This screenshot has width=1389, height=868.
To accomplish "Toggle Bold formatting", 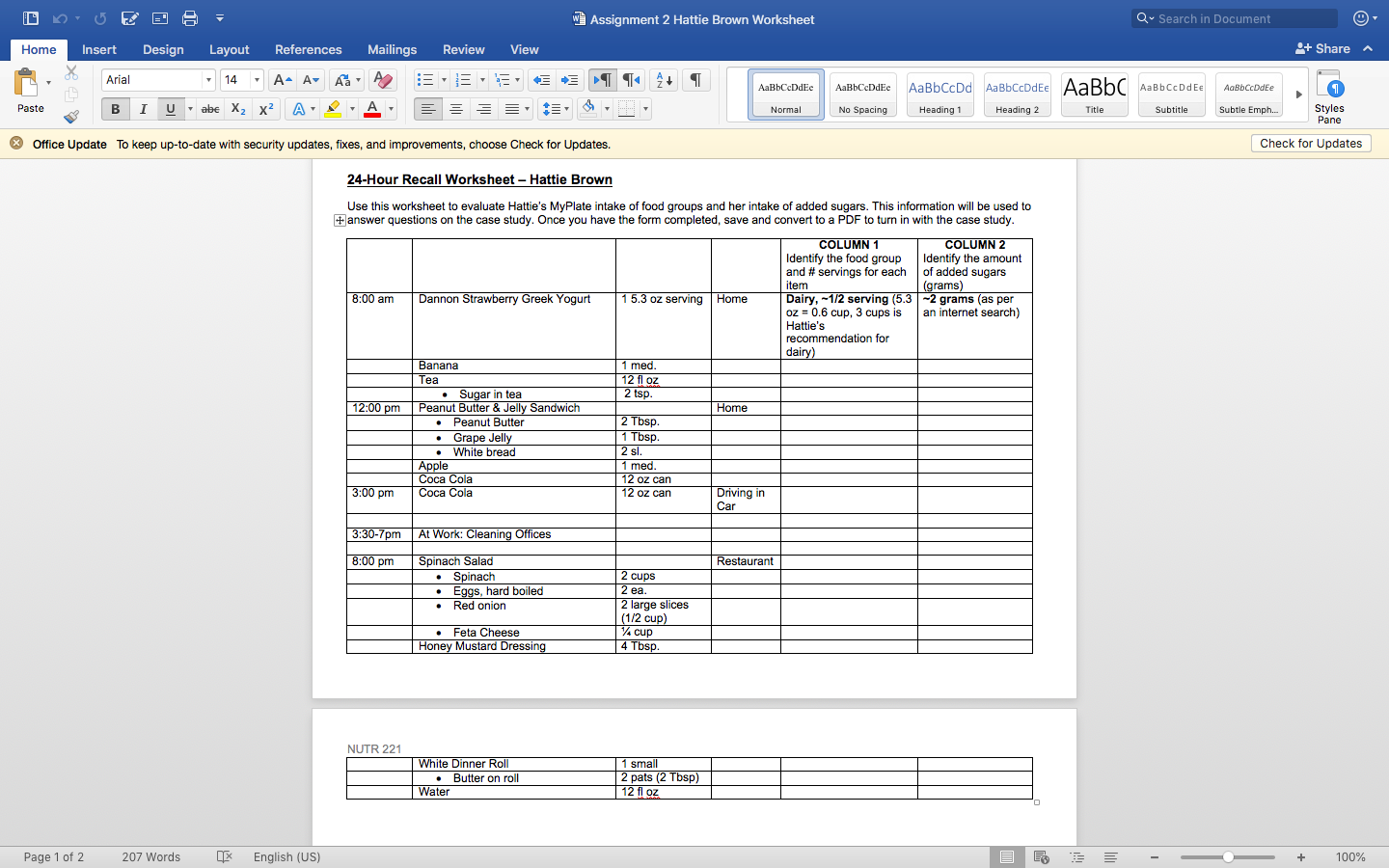I will click(116, 109).
